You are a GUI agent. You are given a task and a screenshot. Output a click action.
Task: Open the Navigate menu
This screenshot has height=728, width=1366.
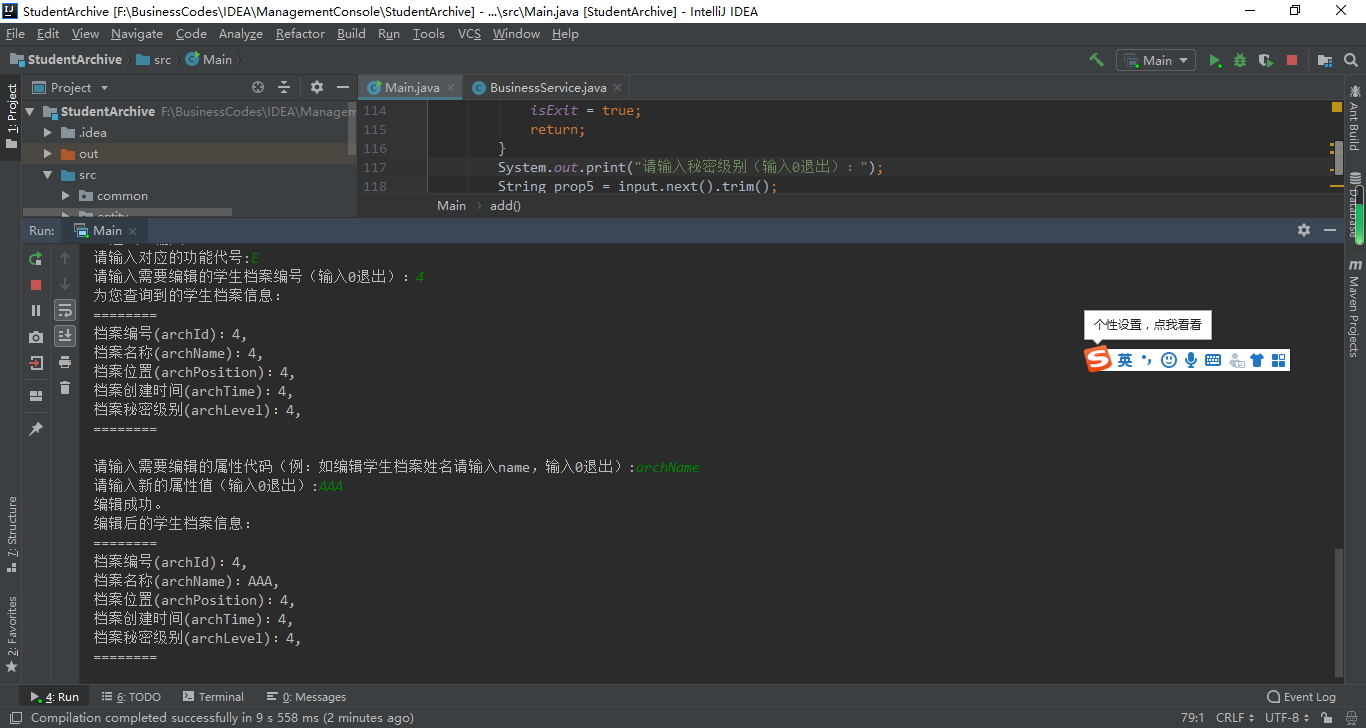pyautogui.click(x=137, y=33)
